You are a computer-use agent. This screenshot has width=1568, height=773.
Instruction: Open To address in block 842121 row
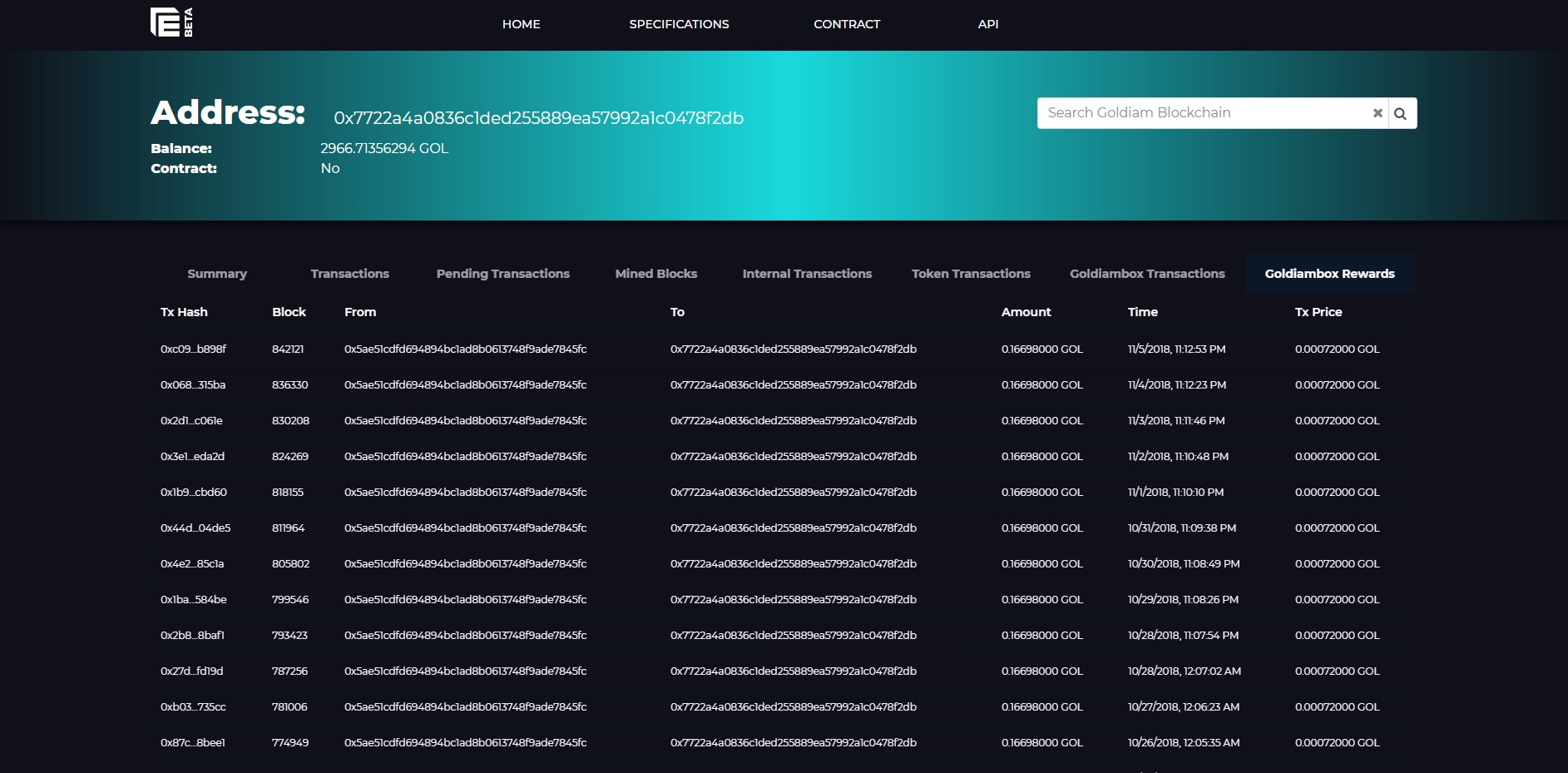[x=794, y=349]
